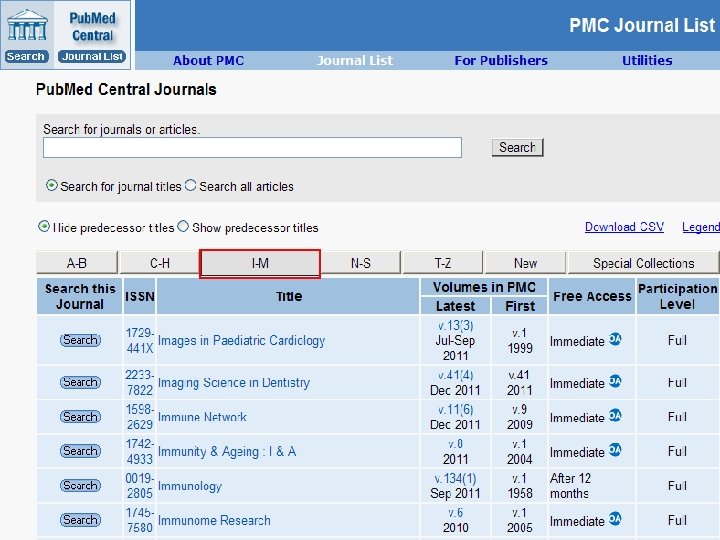Screen dimensions: 720x540
Task: Click OA icon in Images in Paediatric Cardiology row
Action: click(x=615, y=339)
